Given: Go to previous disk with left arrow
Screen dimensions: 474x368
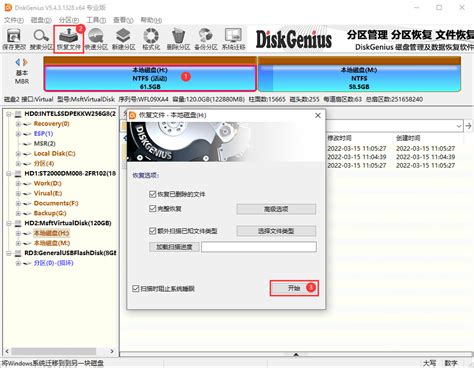Looking at the screenshot, I should pyautogui.click(x=18, y=62).
